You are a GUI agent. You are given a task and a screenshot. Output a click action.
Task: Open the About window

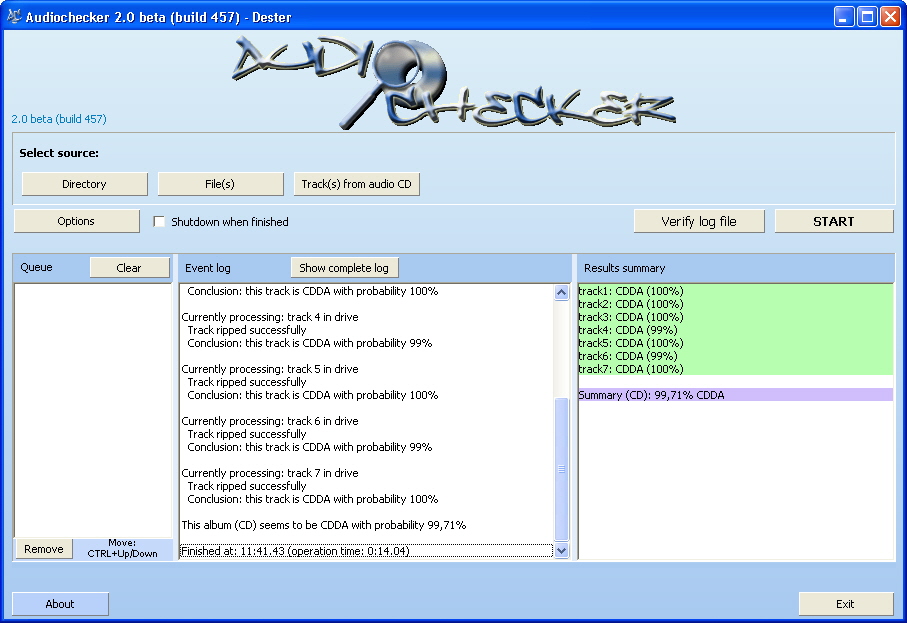[x=60, y=604]
